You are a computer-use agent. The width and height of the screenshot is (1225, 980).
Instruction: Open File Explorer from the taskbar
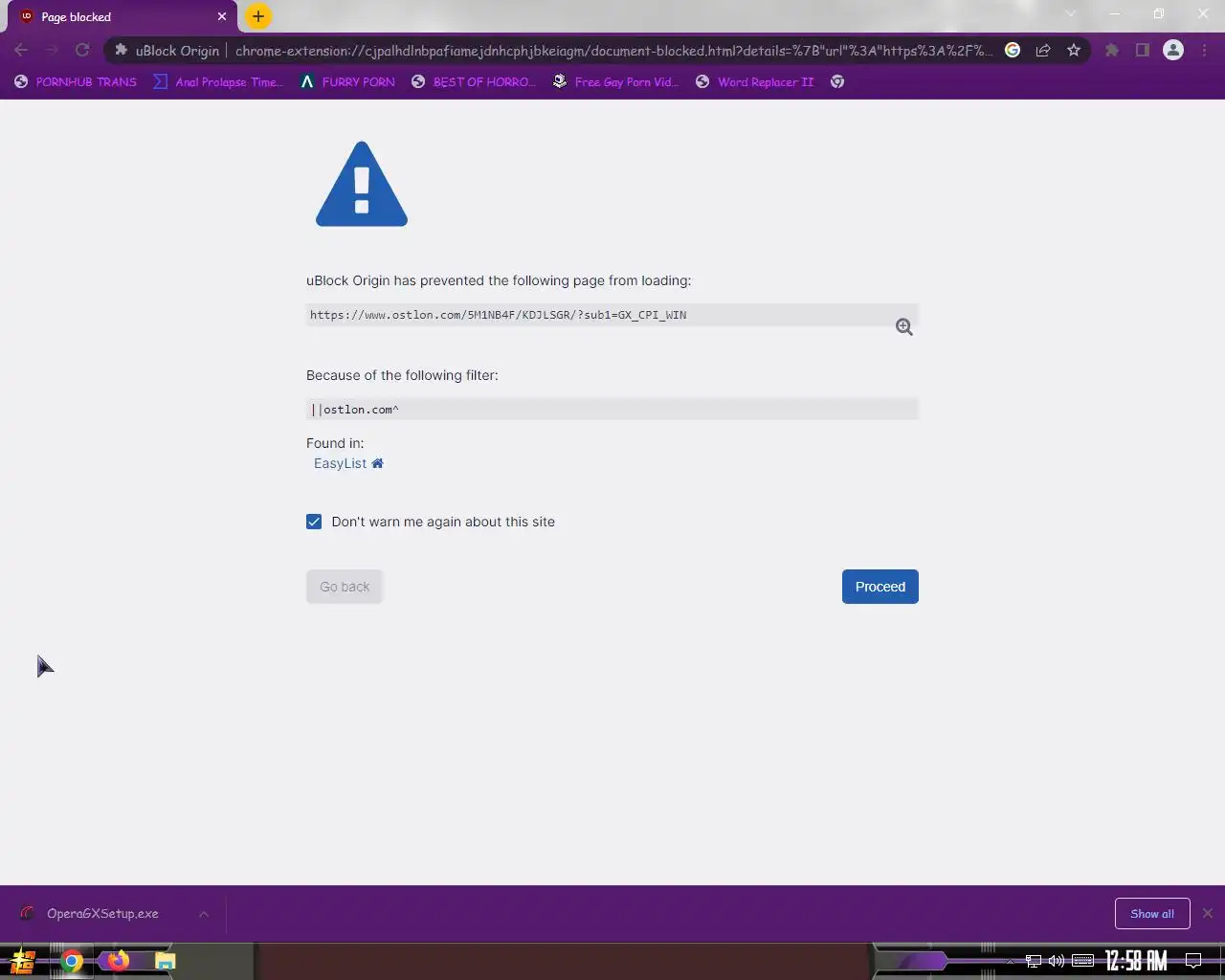[x=166, y=961]
